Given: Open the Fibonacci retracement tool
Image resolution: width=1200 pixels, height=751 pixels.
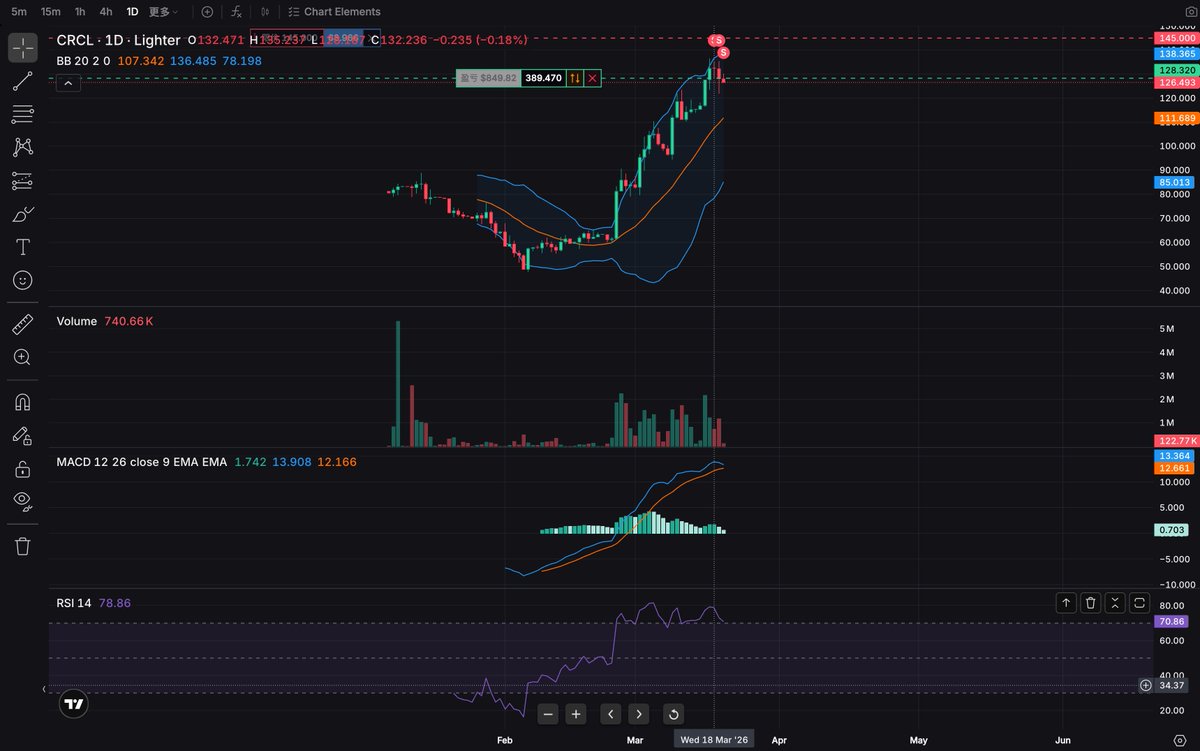Looking at the screenshot, I should [22, 114].
